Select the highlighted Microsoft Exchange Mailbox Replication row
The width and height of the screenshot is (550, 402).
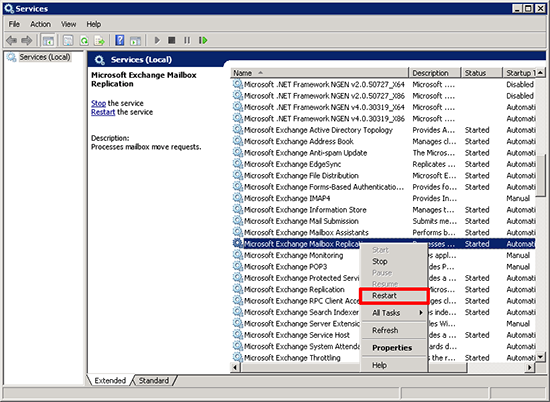pos(383,243)
